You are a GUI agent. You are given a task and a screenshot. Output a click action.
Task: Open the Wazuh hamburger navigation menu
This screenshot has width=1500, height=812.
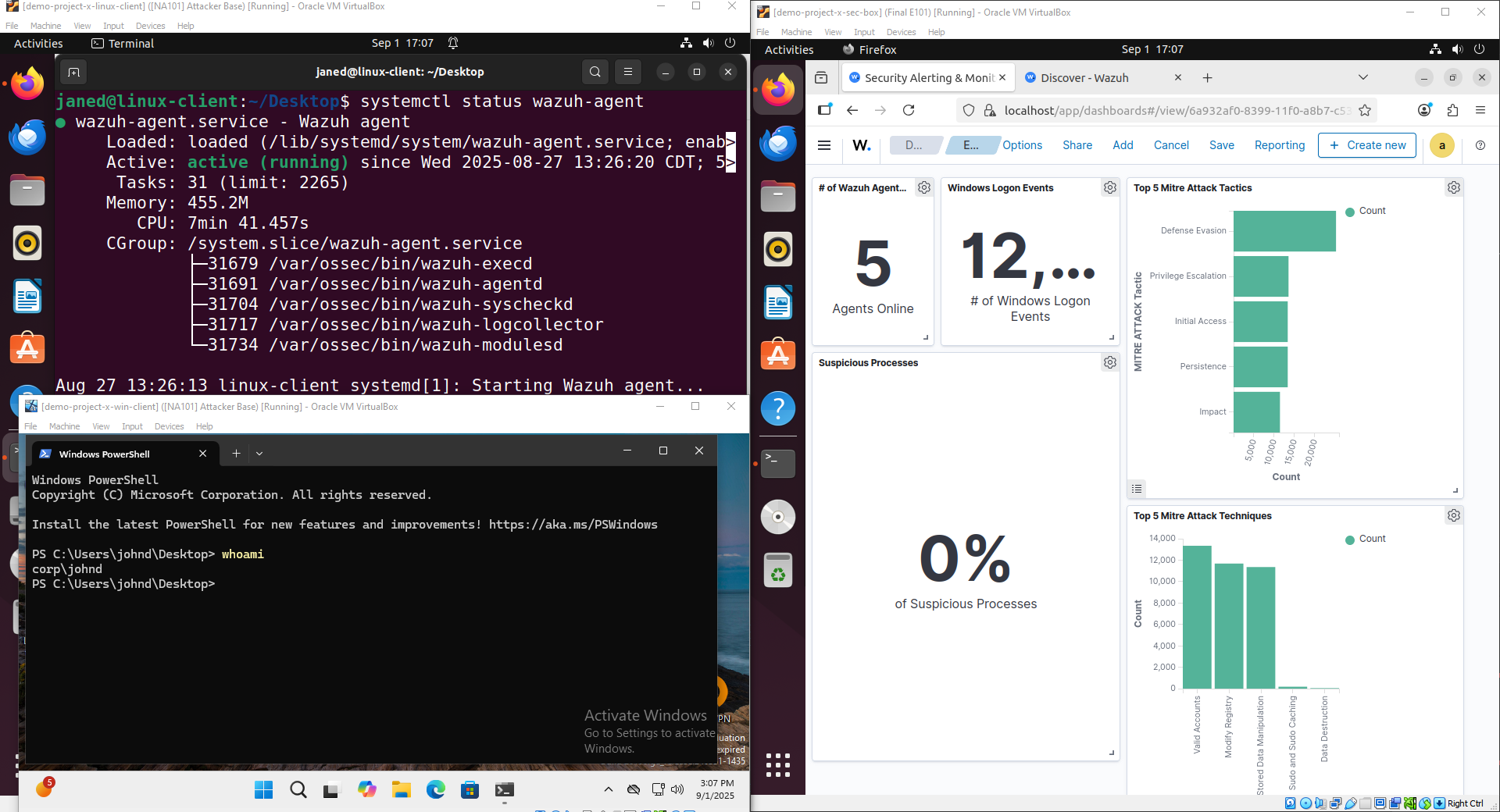click(823, 145)
